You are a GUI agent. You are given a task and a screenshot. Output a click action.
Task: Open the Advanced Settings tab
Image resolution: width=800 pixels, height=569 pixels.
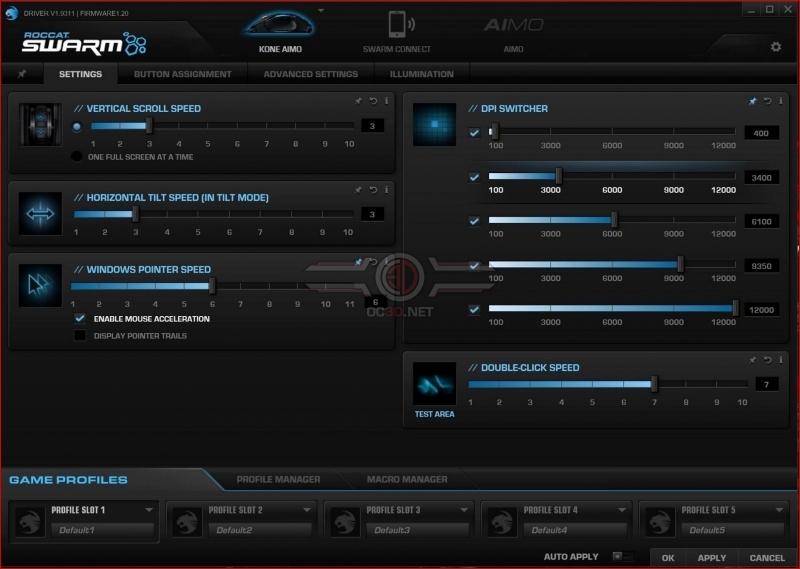pos(311,74)
